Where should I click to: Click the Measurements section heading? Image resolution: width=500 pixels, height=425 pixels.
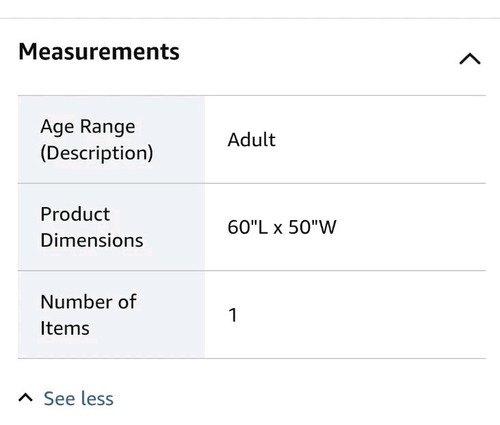click(x=99, y=52)
